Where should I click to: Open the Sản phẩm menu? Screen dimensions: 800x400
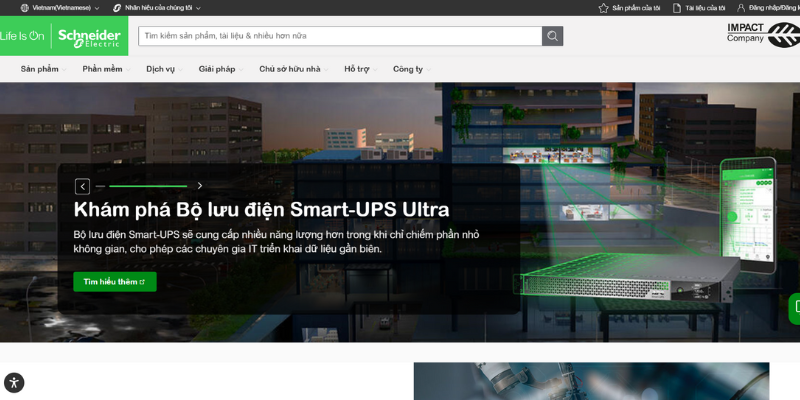tap(39, 69)
